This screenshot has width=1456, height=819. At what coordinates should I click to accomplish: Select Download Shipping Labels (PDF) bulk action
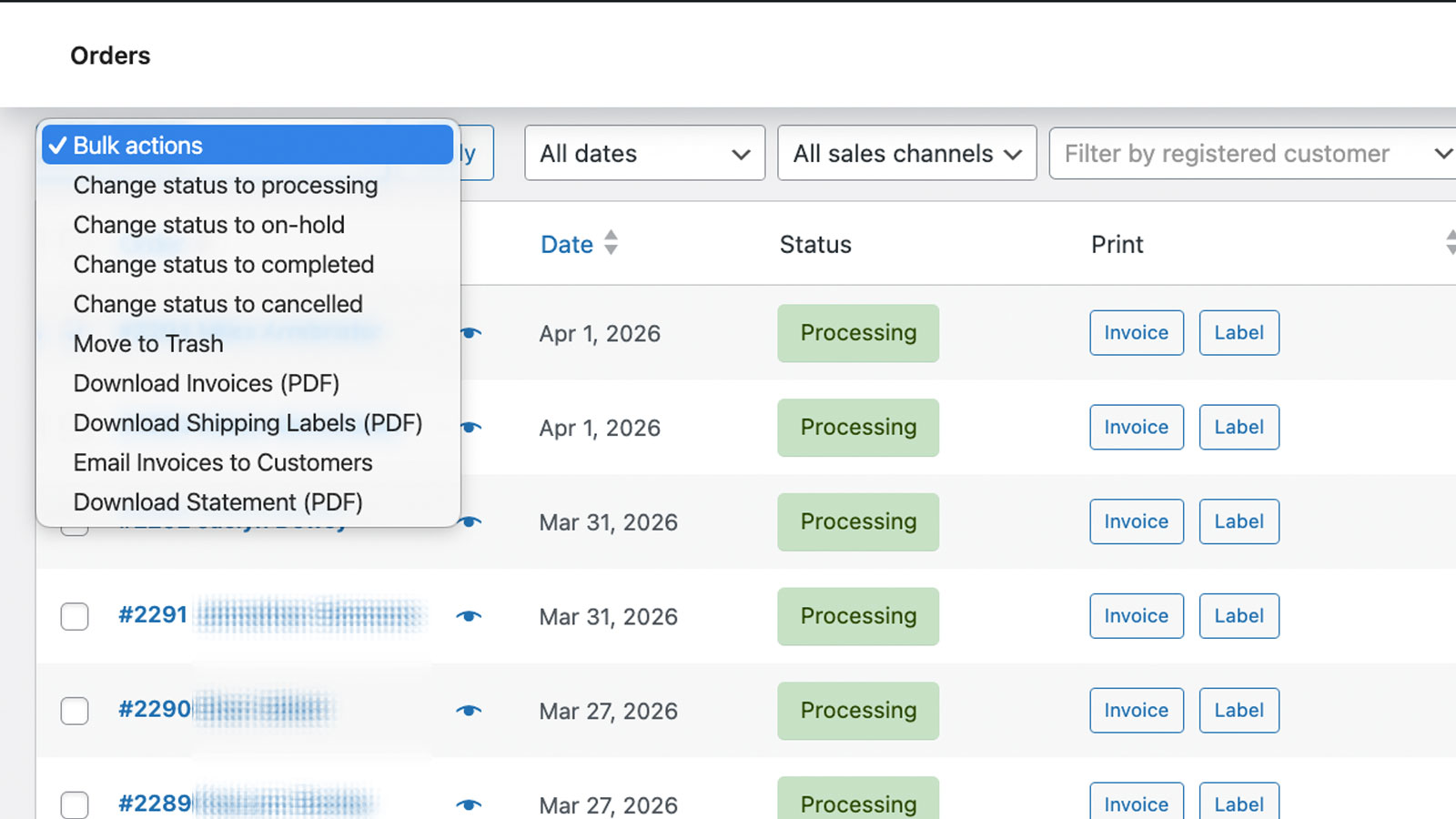tap(248, 423)
